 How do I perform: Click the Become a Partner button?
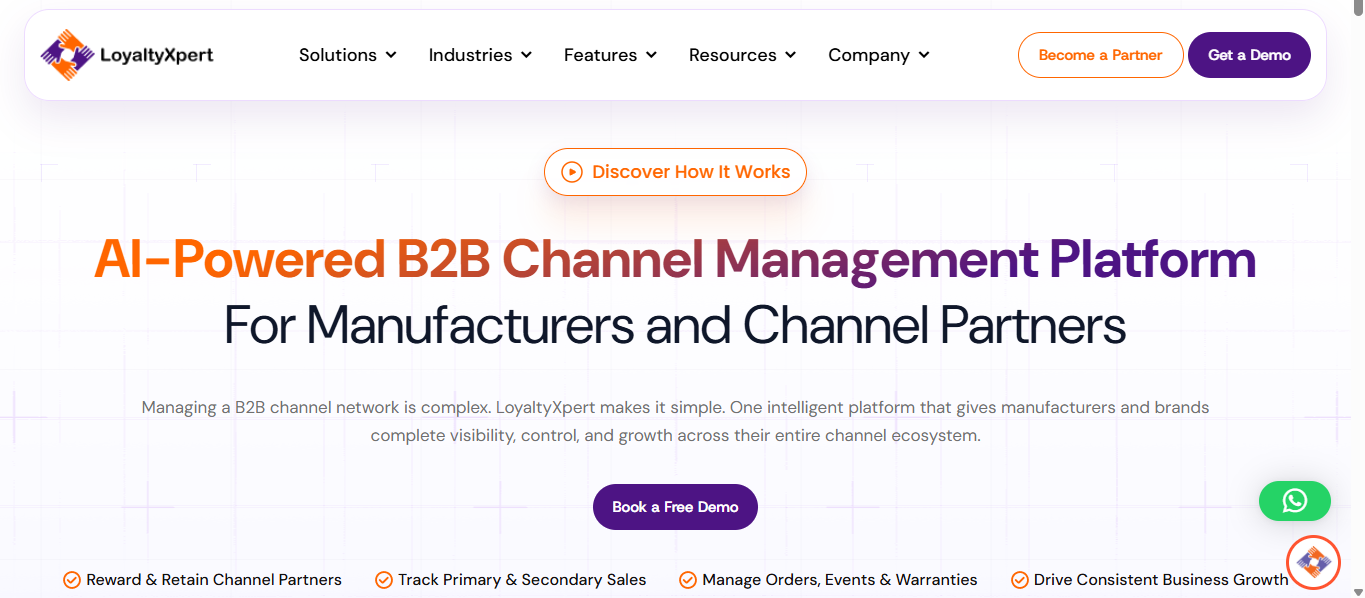click(x=1100, y=55)
